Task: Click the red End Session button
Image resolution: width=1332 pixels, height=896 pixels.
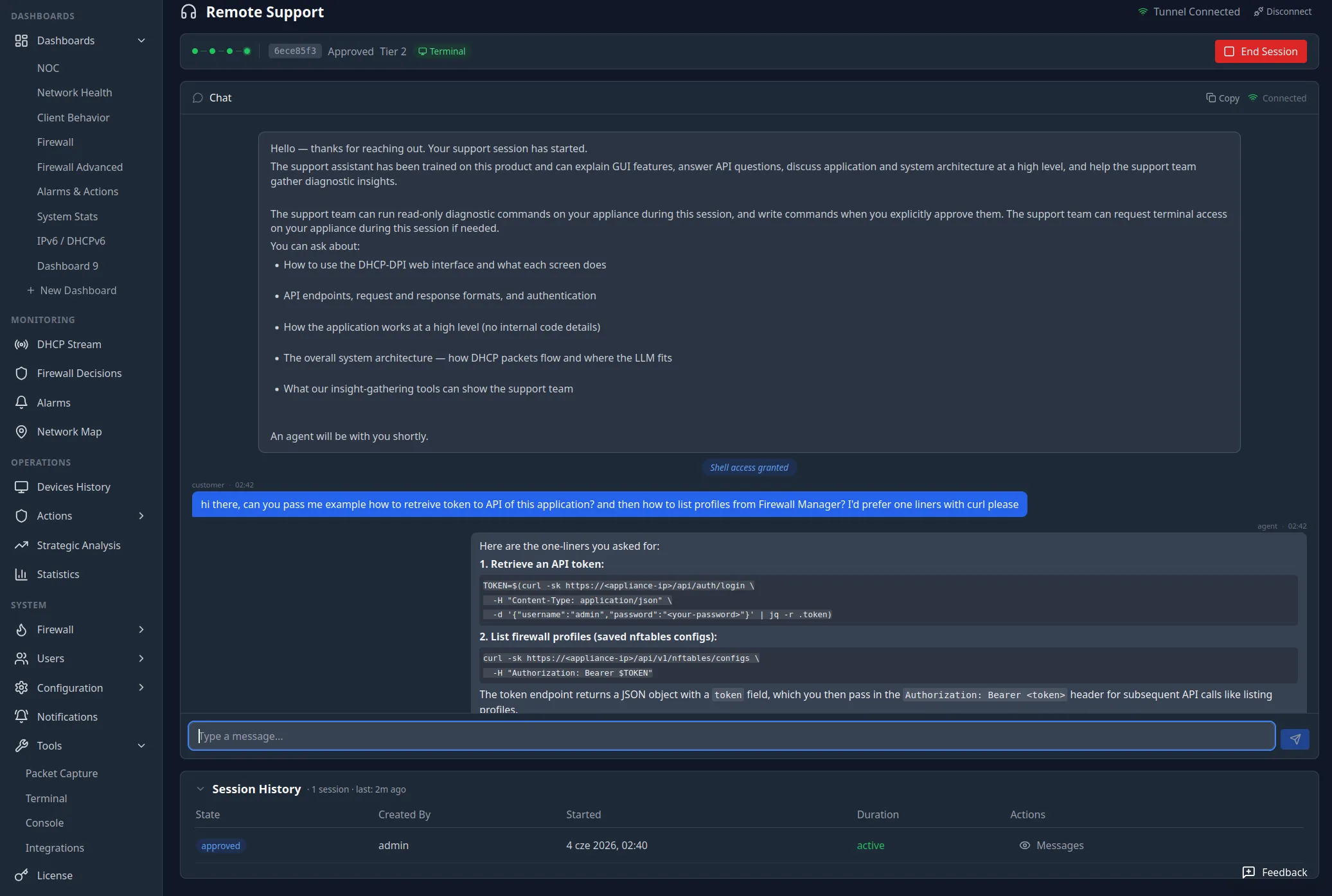Action: click(x=1261, y=51)
